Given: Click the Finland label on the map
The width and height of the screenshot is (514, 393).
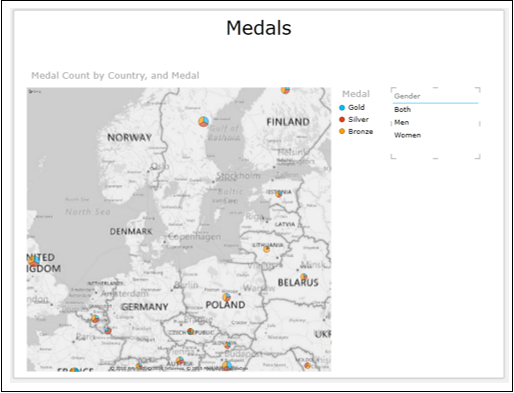Looking at the screenshot, I should (x=288, y=122).
